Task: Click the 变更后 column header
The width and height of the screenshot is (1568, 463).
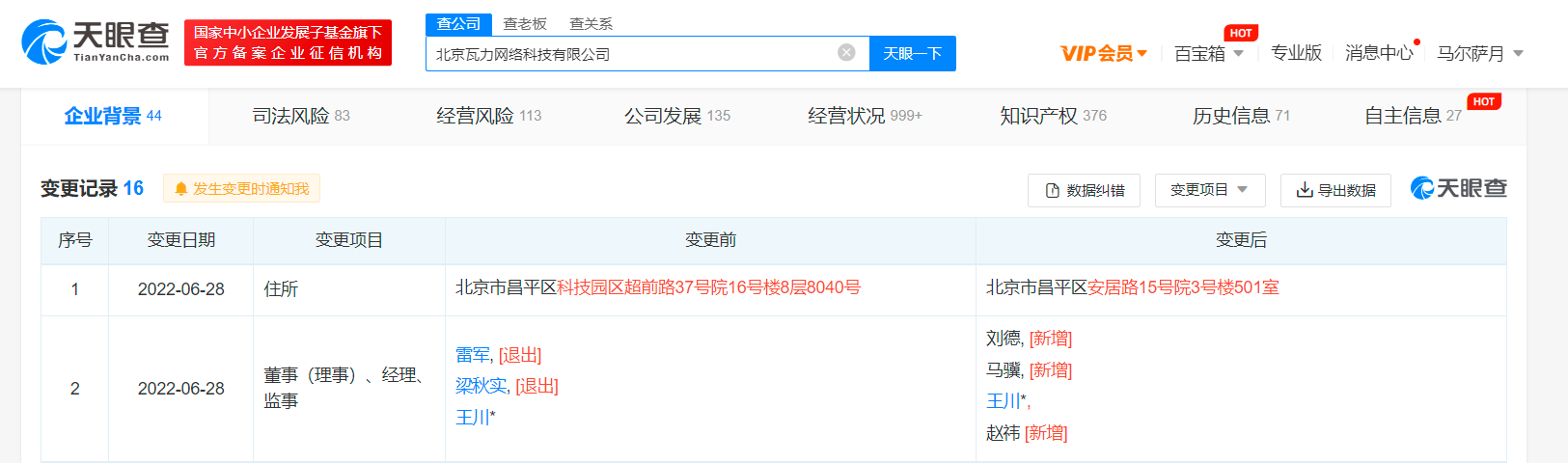Action: point(1241,240)
